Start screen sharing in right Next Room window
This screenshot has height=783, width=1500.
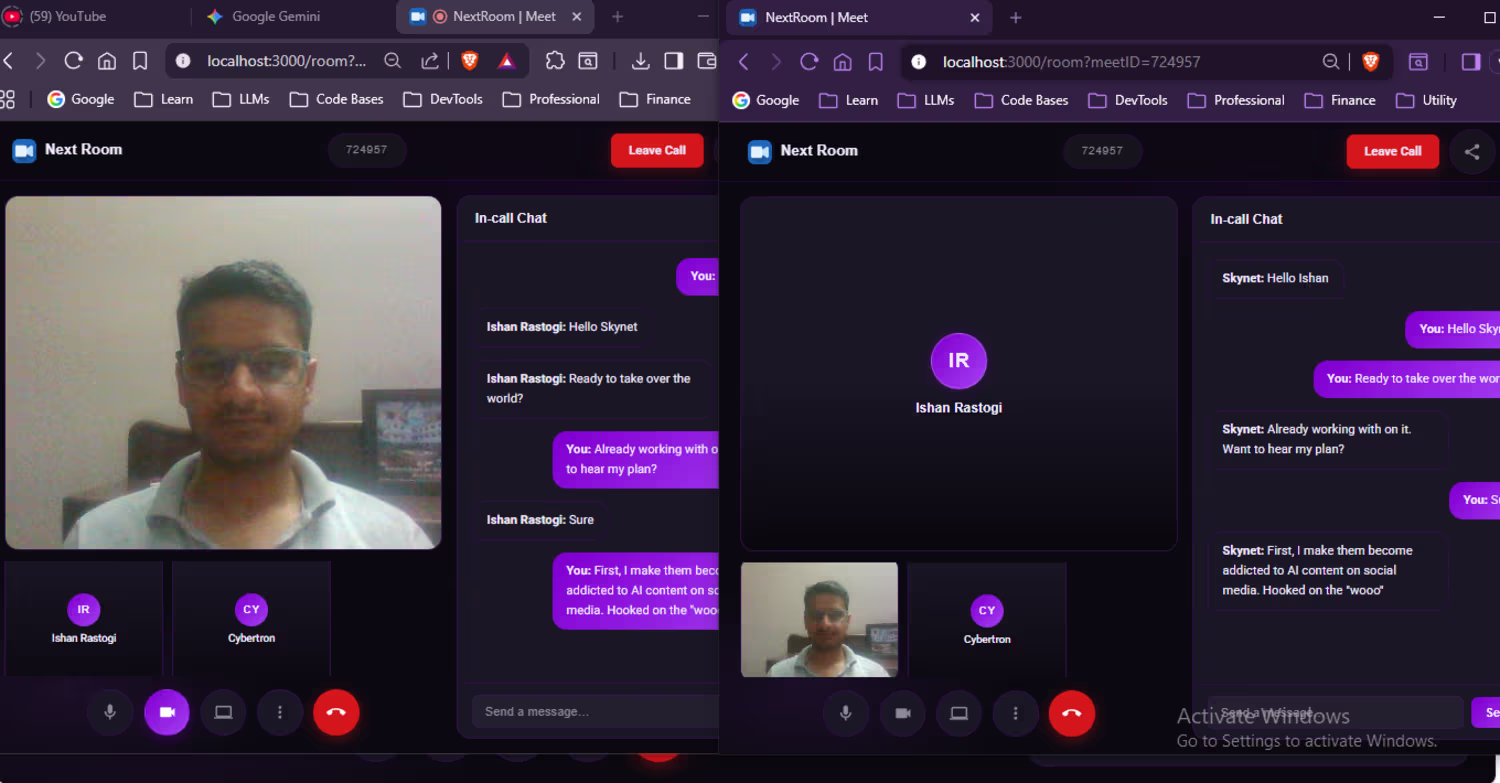[959, 714]
